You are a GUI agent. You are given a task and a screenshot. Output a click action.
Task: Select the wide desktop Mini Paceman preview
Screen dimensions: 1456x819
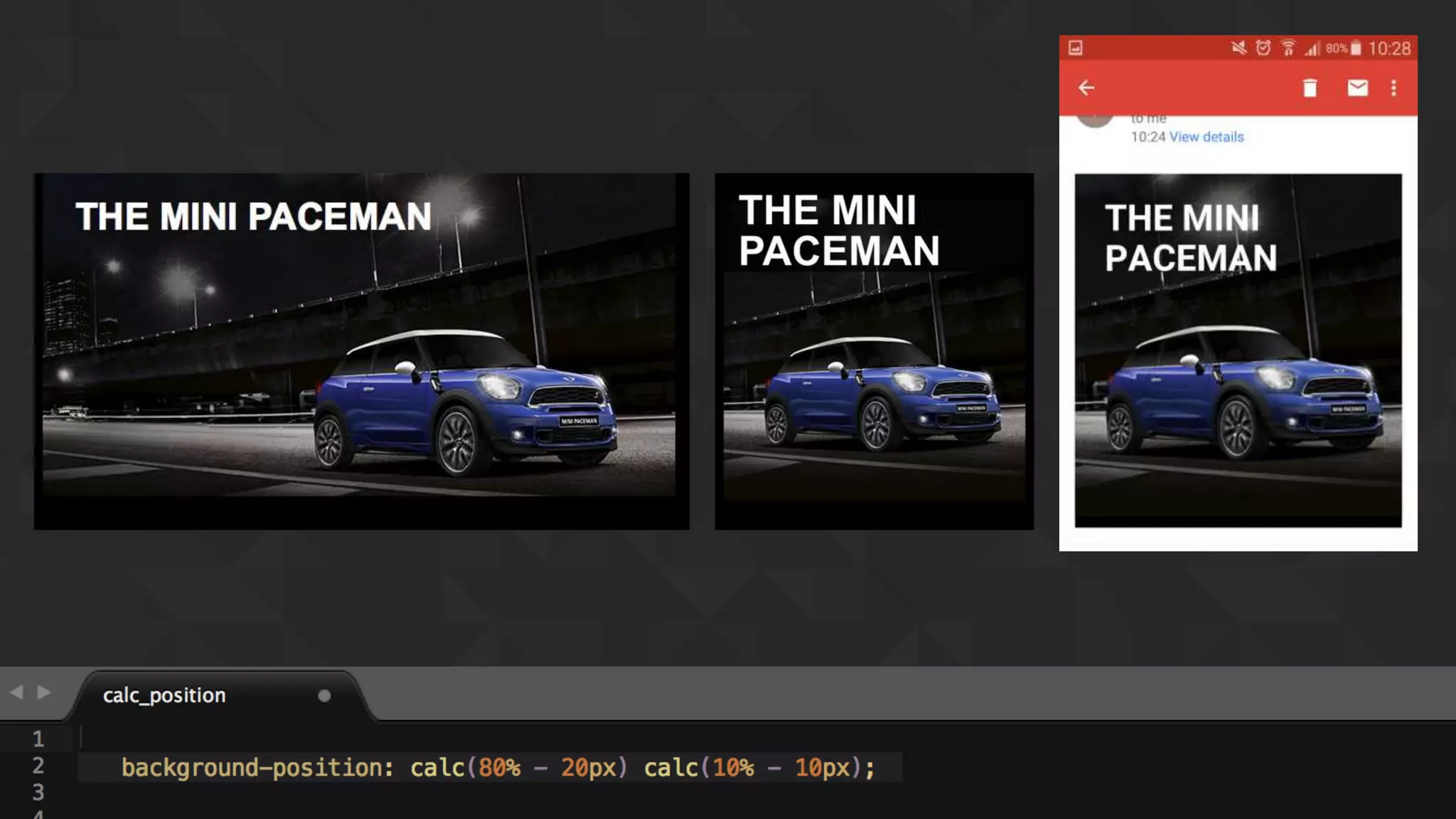coord(361,351)
